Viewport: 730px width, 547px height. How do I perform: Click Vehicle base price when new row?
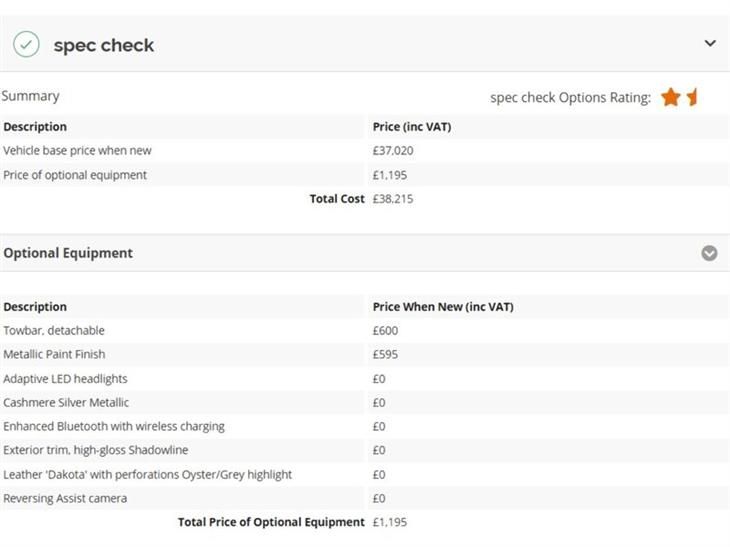(x=365, y=150)
